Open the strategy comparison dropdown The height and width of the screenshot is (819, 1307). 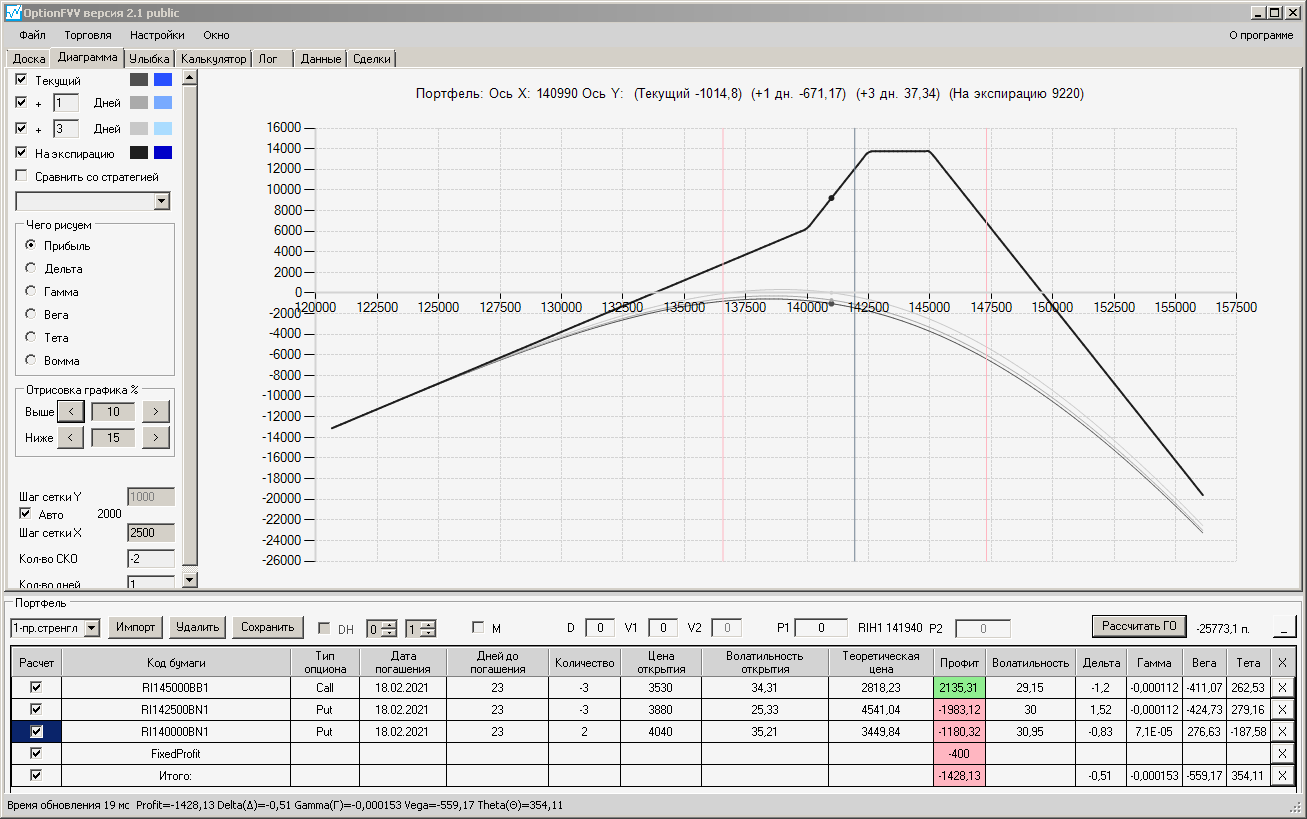tap(162, 201)
